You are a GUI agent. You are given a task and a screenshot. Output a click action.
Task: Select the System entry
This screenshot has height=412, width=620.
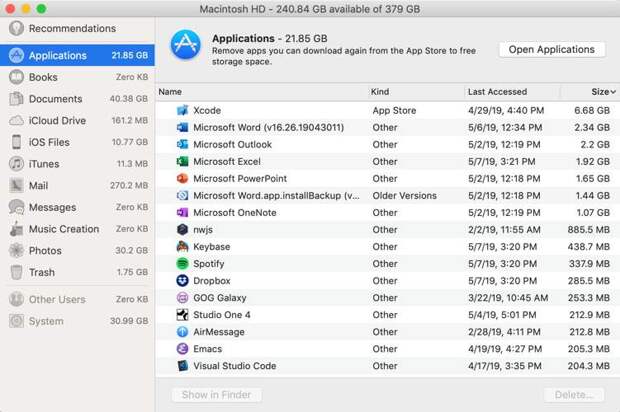coord(78,321)
